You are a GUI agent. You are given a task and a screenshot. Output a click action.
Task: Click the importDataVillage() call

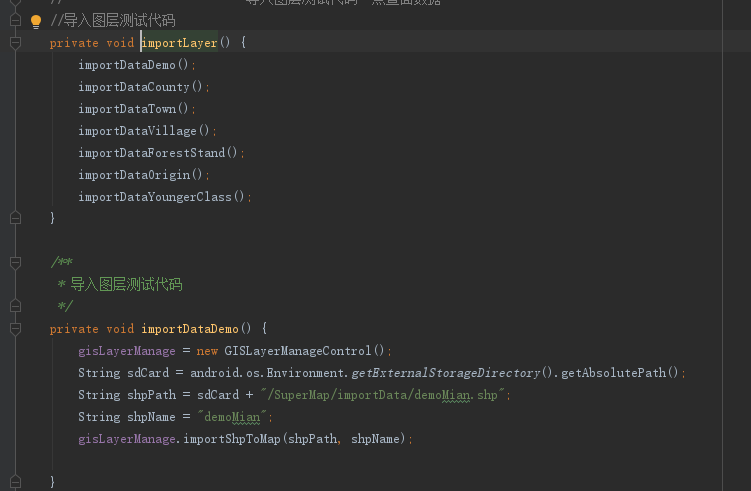[144, 131]
